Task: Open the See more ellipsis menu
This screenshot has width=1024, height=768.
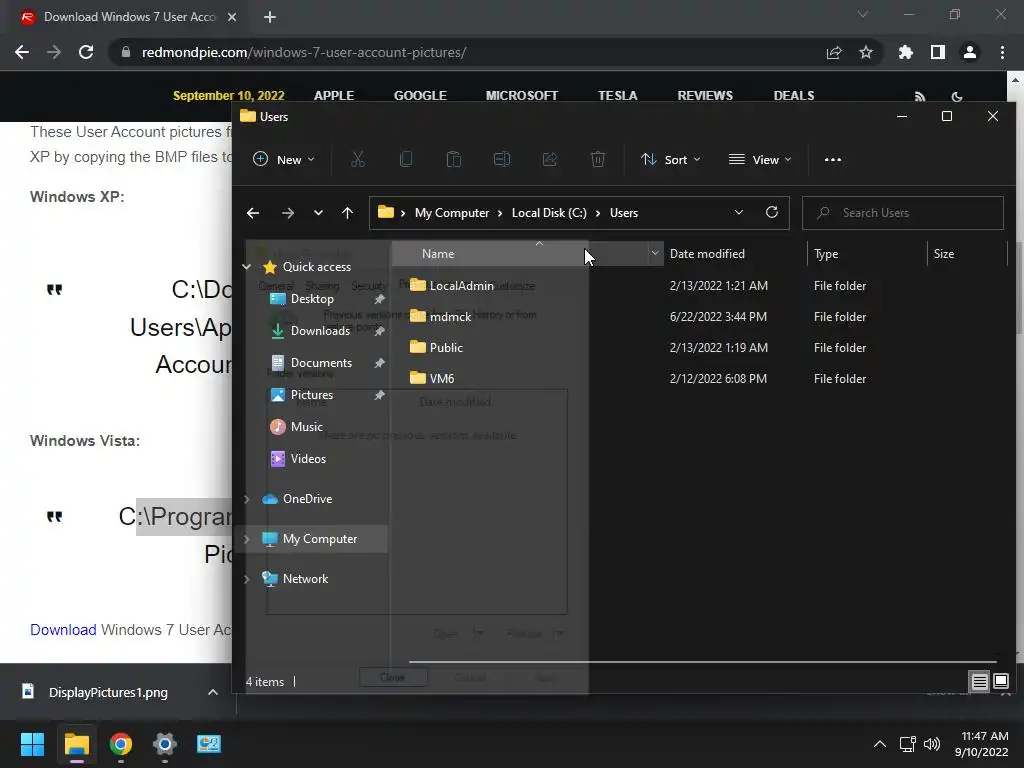Action: coord(833,159)
